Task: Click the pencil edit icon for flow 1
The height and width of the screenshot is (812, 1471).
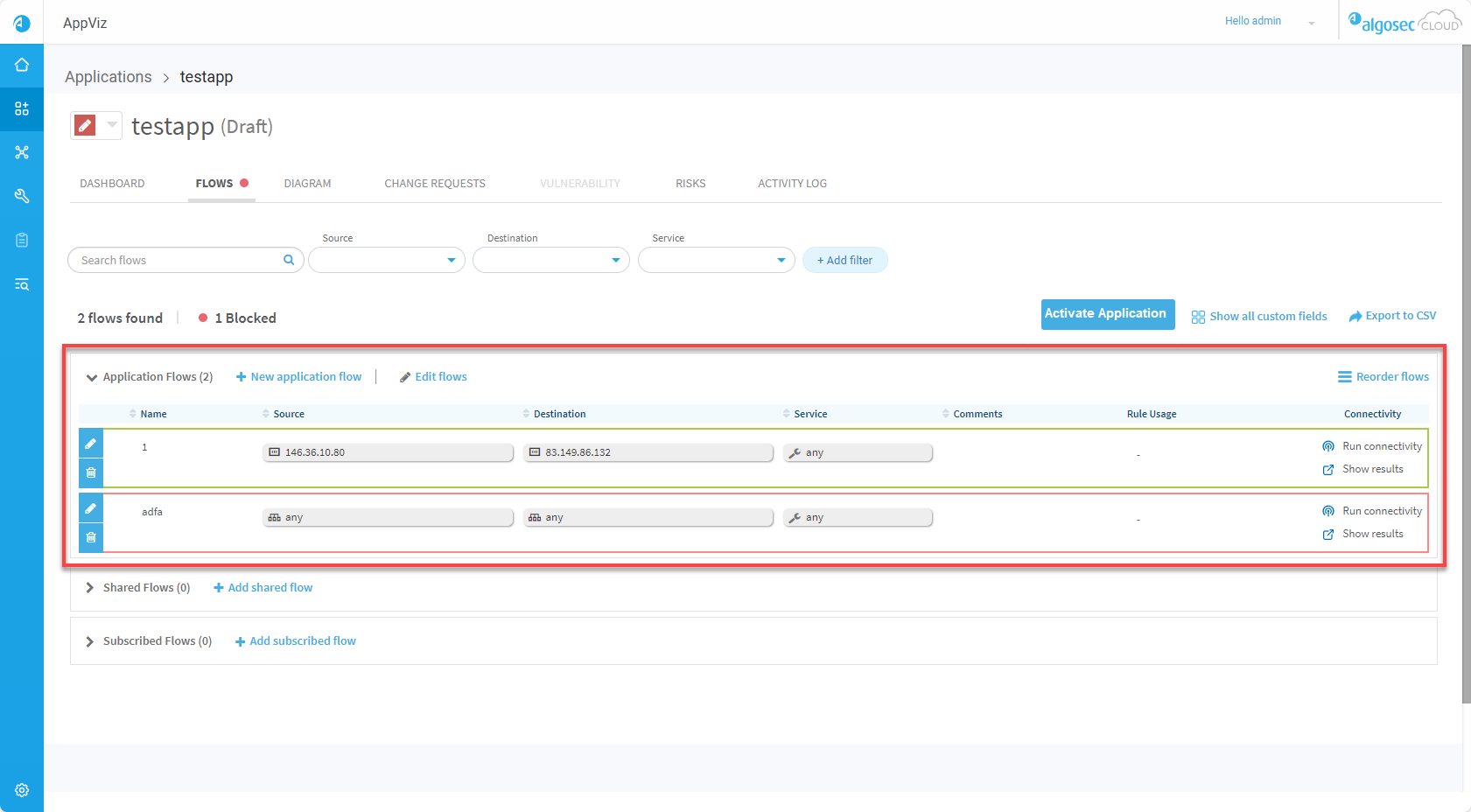Action: 91,444
